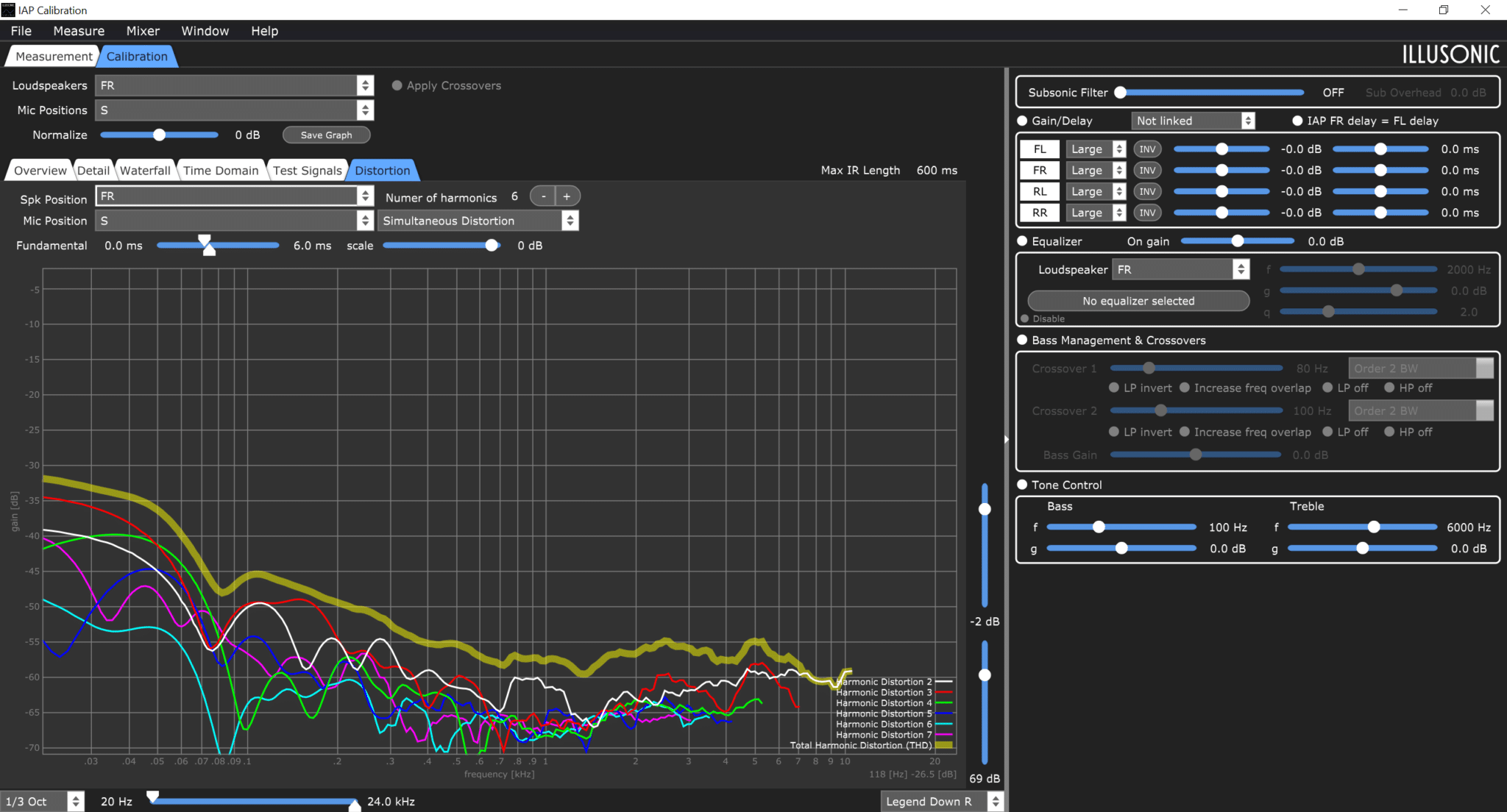Open the Mixer menu

click(x=143, y=31)
